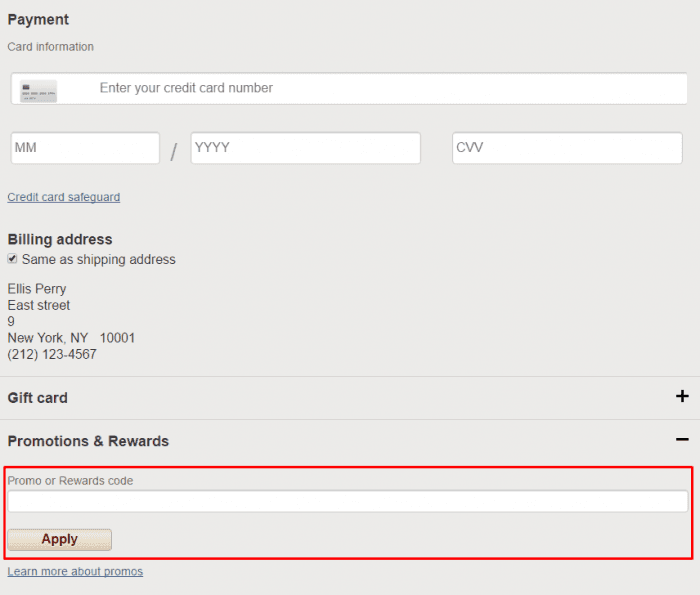Viewport: 700px width, 595px height.
Task: Click the MM expiration month field
Action: click(85, 148)
